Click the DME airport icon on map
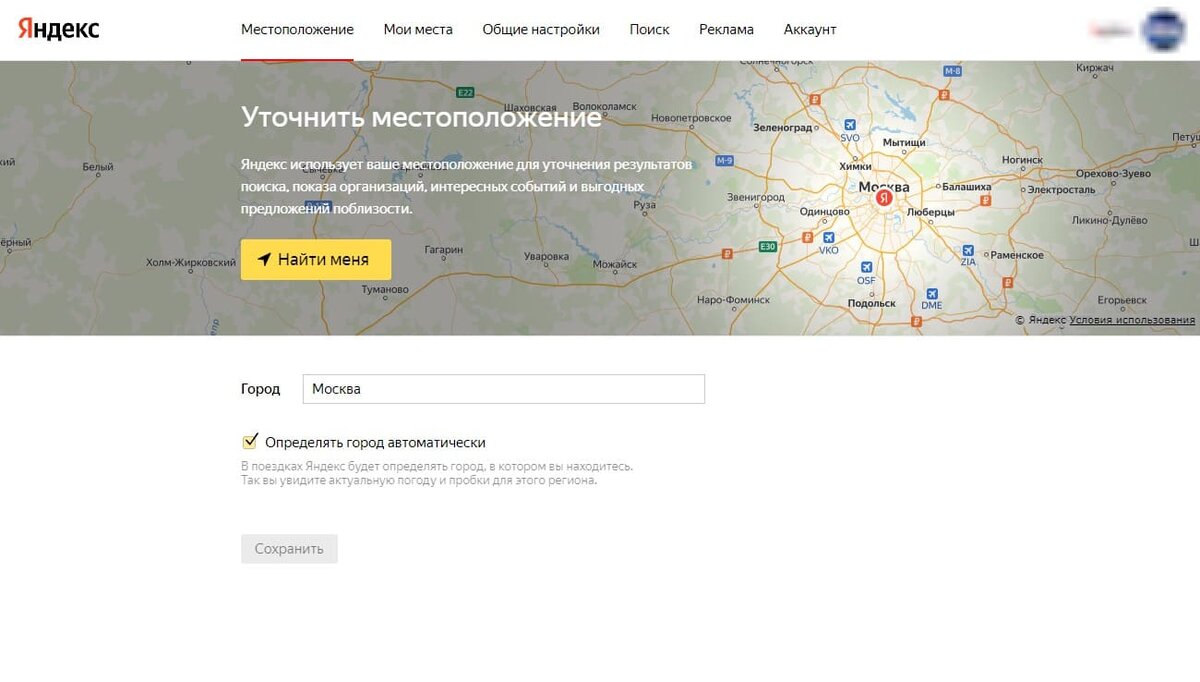Screen dimensions: 1200x682 (x=932, y=294)
